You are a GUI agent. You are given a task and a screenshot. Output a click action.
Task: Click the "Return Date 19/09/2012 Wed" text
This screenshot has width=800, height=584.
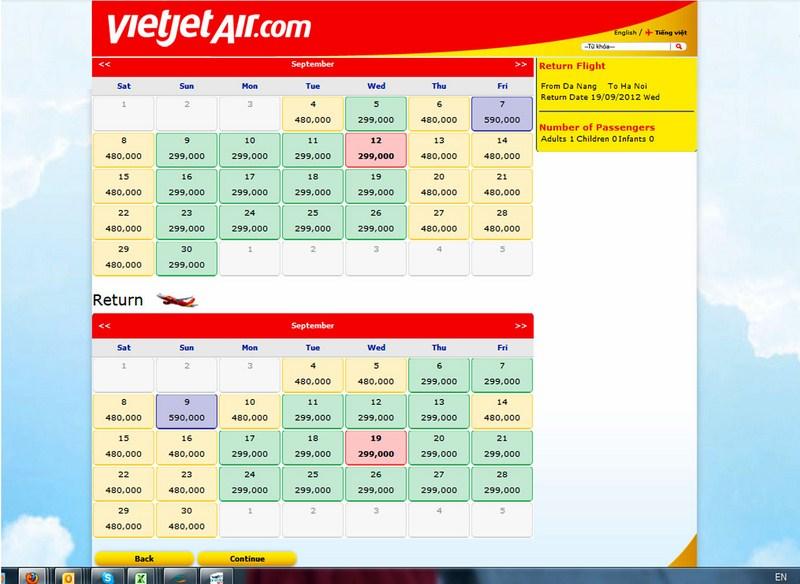[x=600, y=97]
